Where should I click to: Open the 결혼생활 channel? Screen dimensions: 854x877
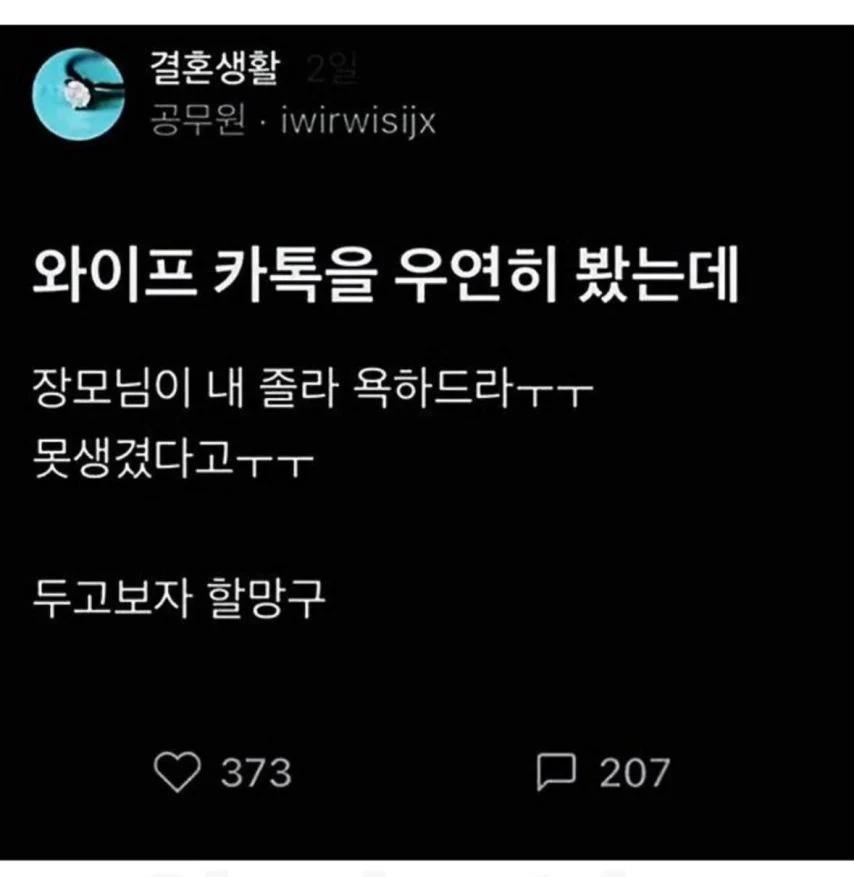coord(214,68)
